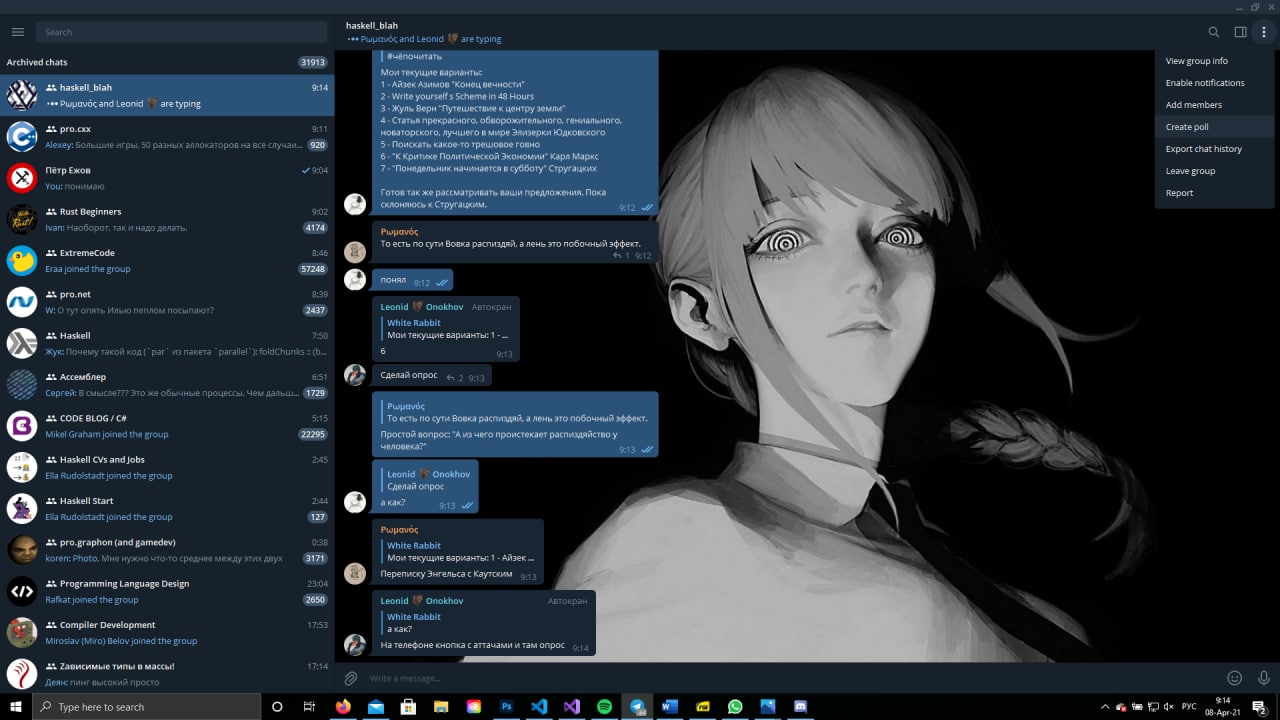
Task: Open the pro.net chat
Action: tap(167, 302)
